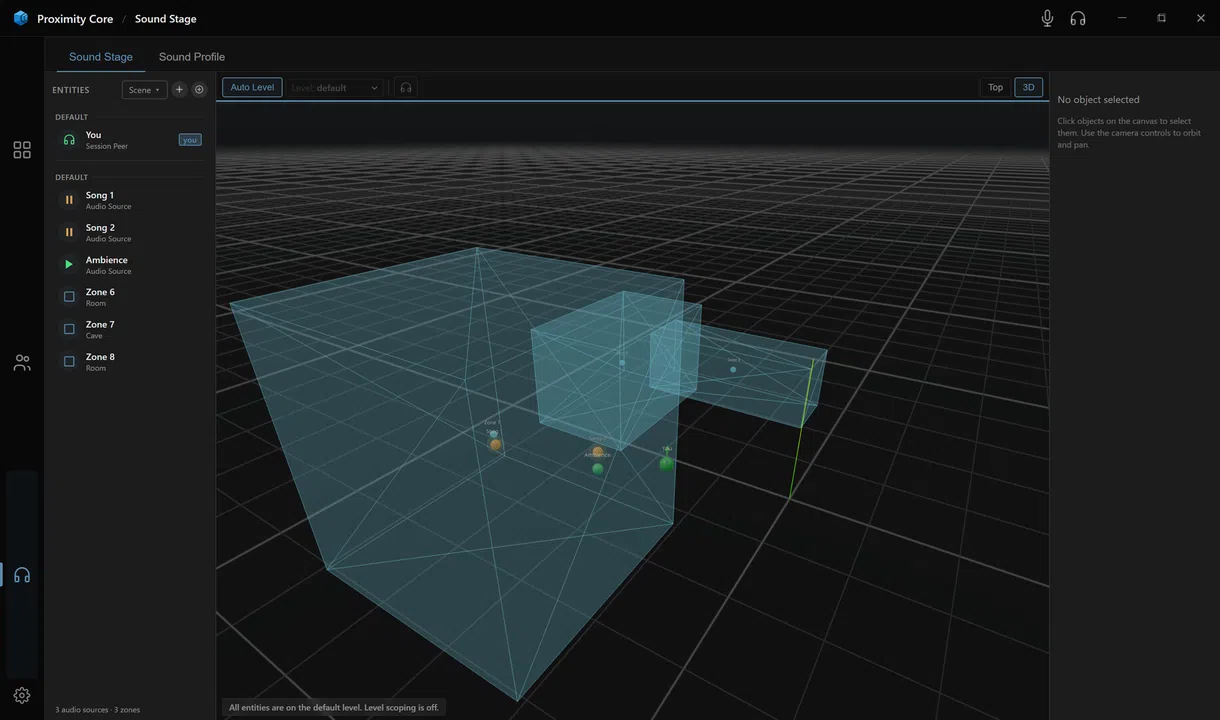This screenshot has height=720, width=1220.
Task: Switch to the Sound Profile tab
Action: (x=192, y=57)
